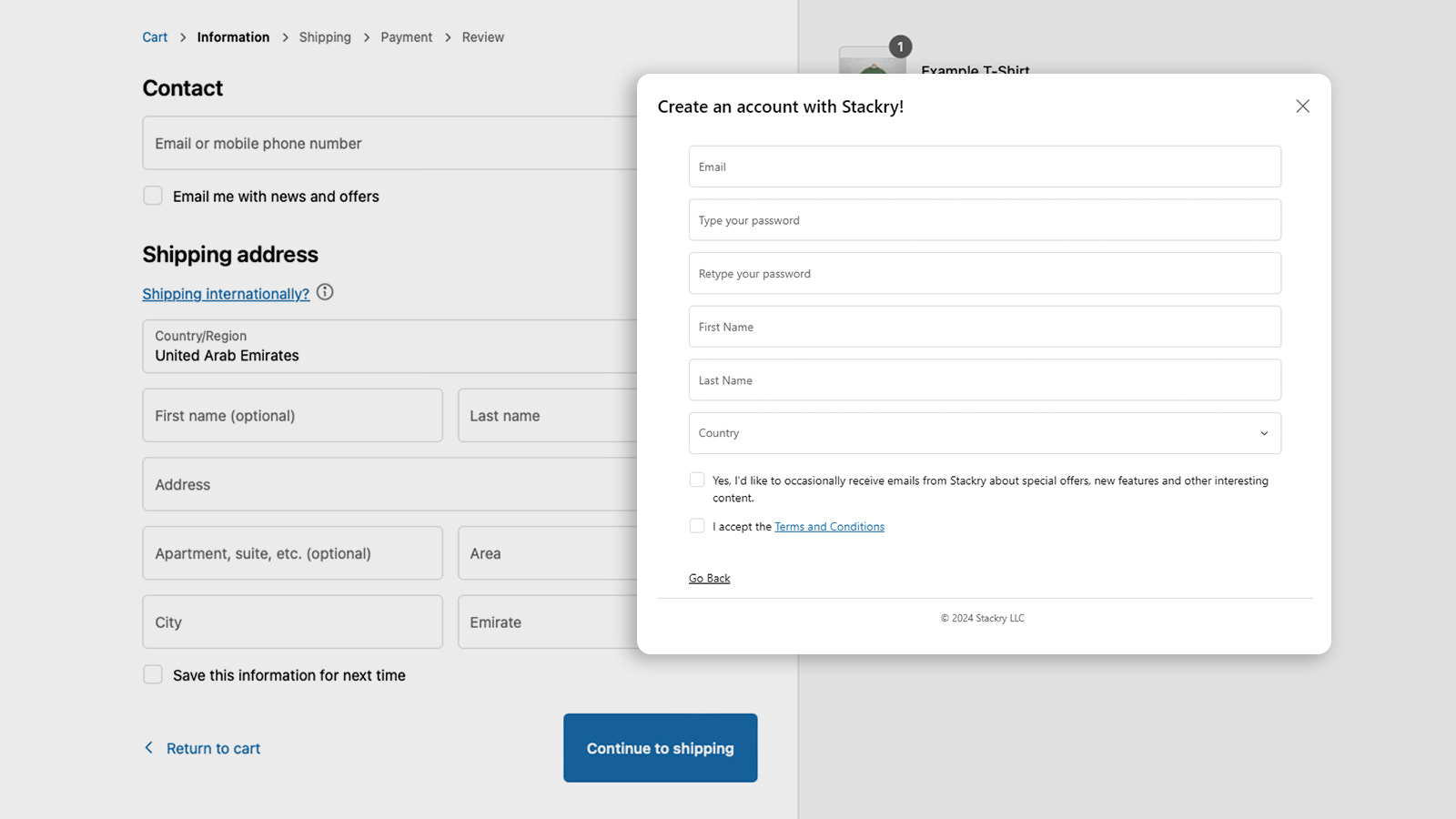Click the Return to cart link
The image size is (1456, 819).
pyautogui.click(x=213, y=748)
